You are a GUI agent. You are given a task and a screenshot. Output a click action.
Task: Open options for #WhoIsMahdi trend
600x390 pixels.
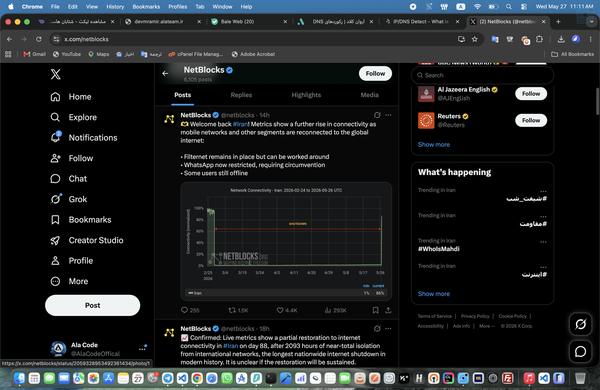(x=543, y=242)
